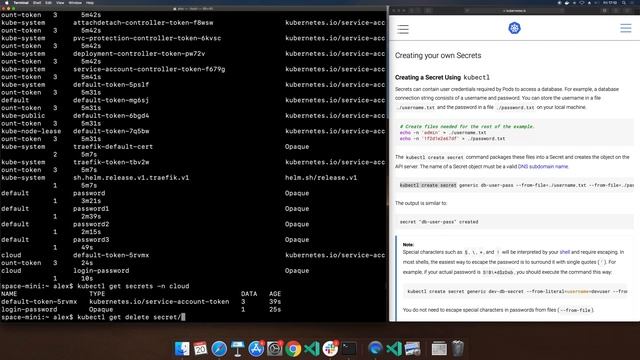Click the echo admin username.txt code line
This screenshot has width=640, height=360.
point(443,133)
